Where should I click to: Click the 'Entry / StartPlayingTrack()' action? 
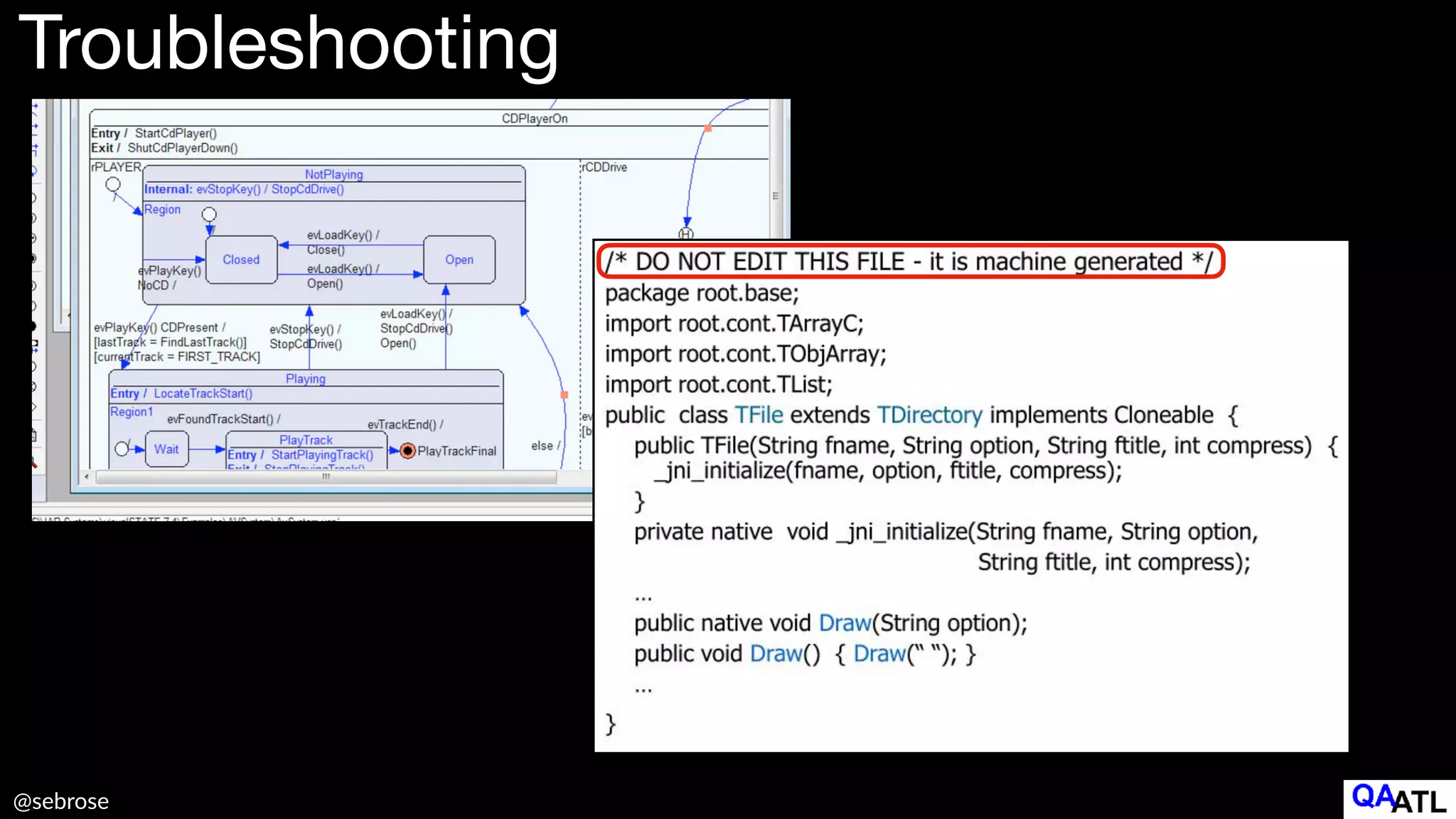click(x=300, y=455)
